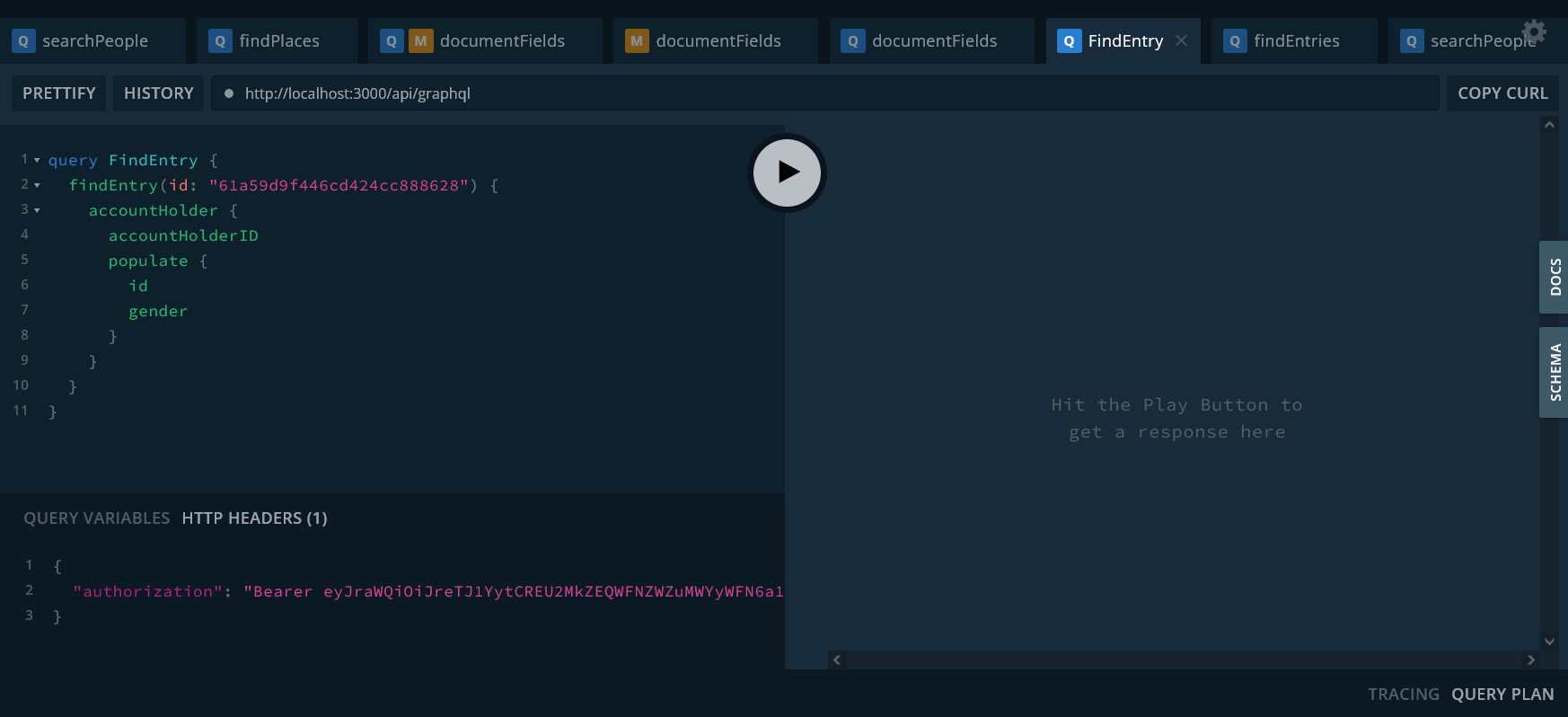The width and height of the screenshot is (1568, 717).
Task: Collapse the accountHolder block fold arrow on line 3
Action: [x=37, y=210]
